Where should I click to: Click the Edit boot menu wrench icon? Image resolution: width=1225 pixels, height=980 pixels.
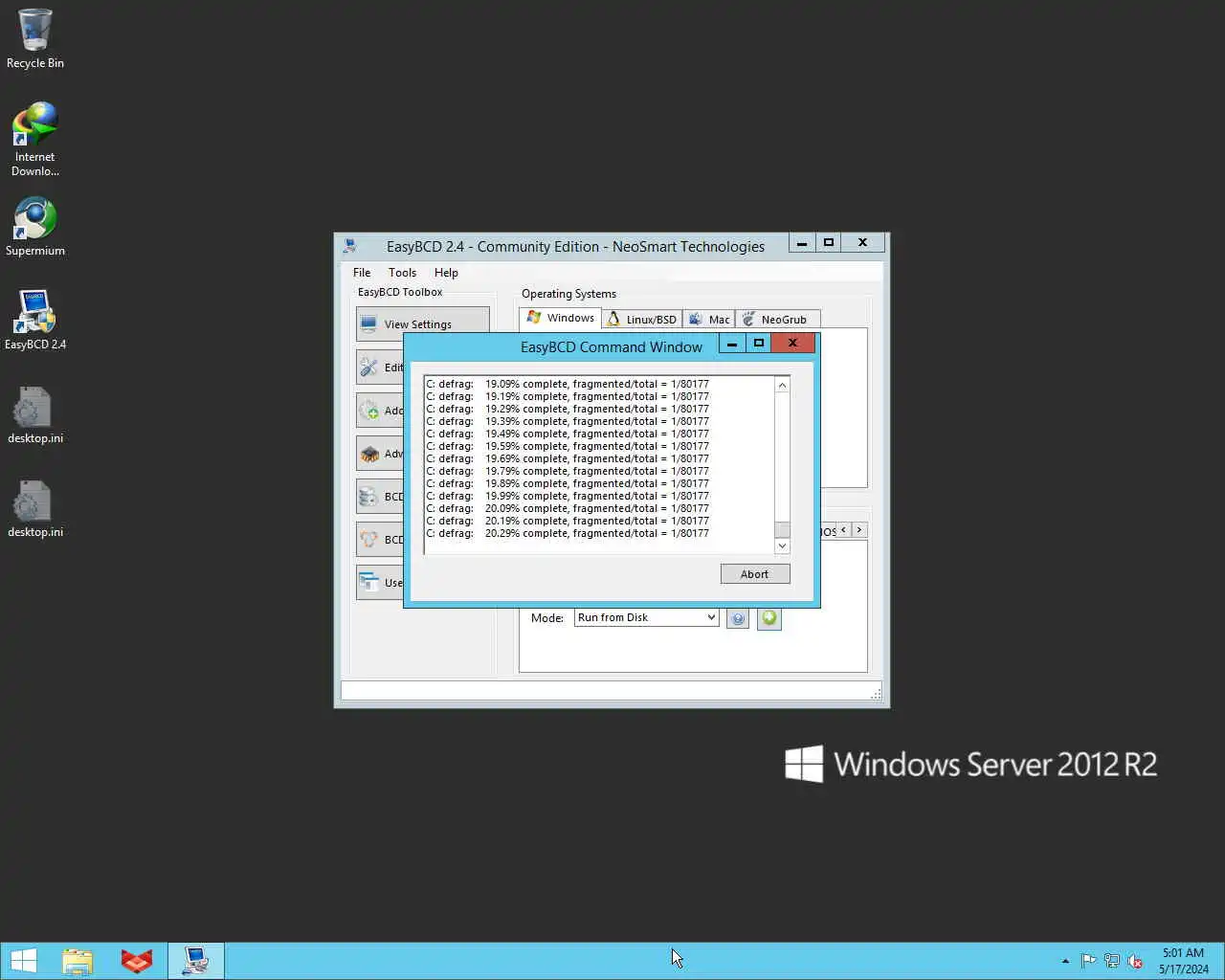(368, 367)
